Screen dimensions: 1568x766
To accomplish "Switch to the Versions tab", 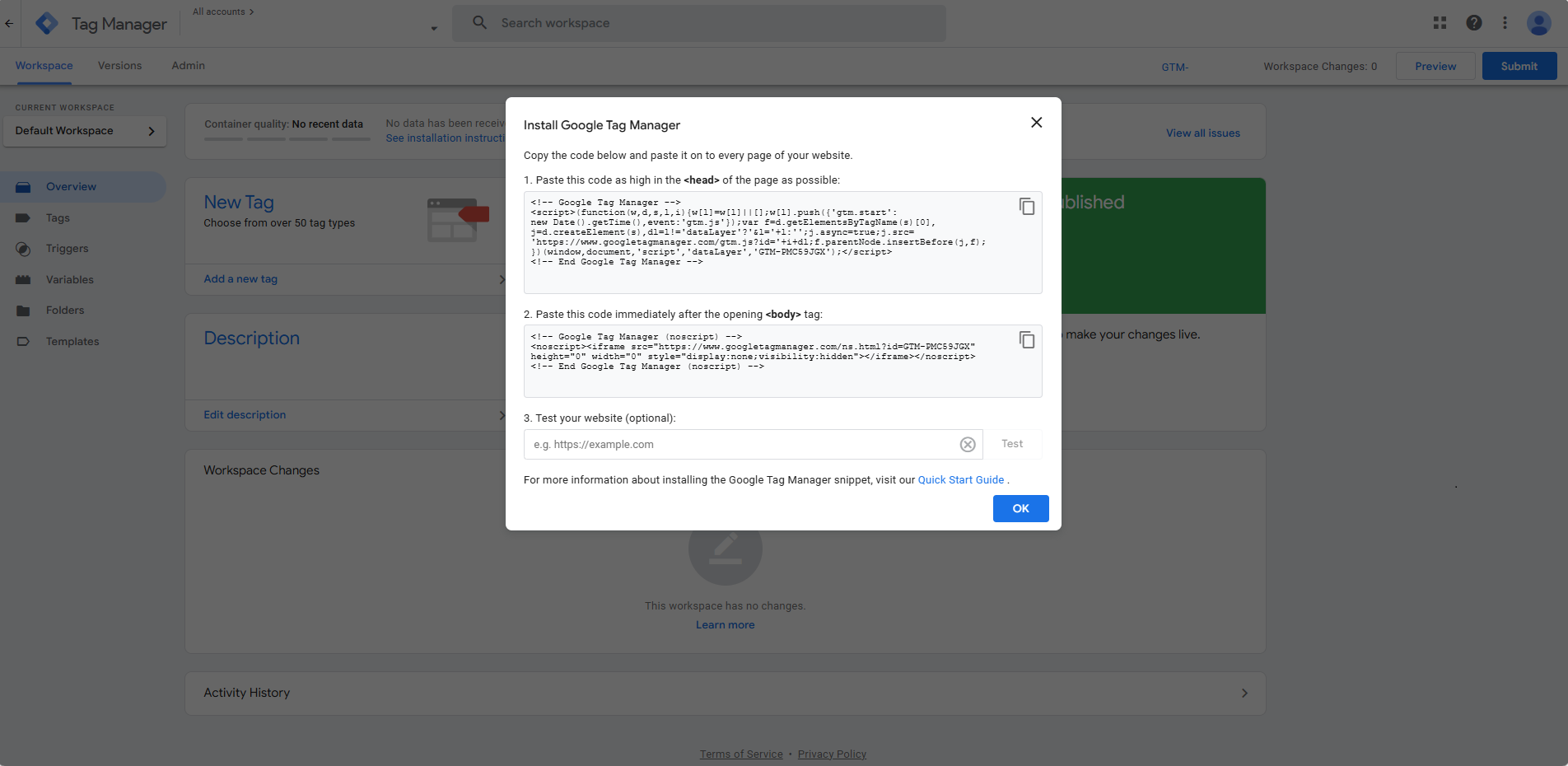I will (x=119, y=66).
